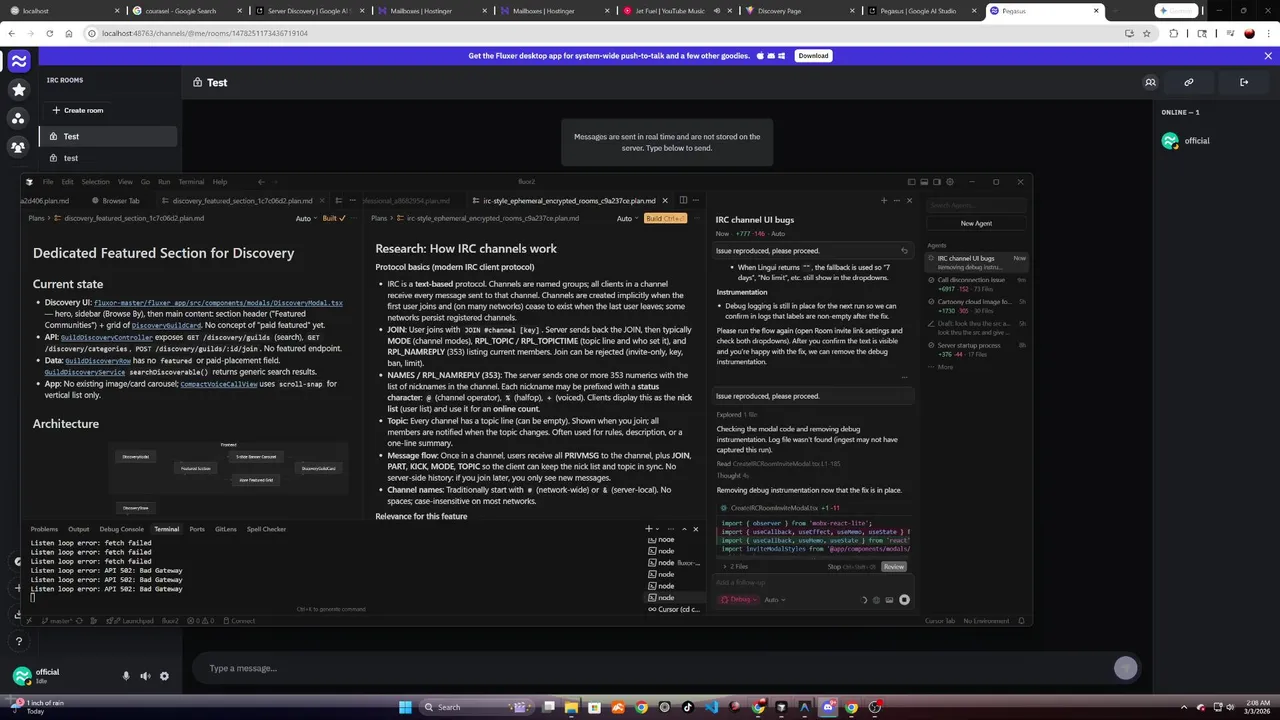Switch to Ports panel tab

[x=197, y=529]
